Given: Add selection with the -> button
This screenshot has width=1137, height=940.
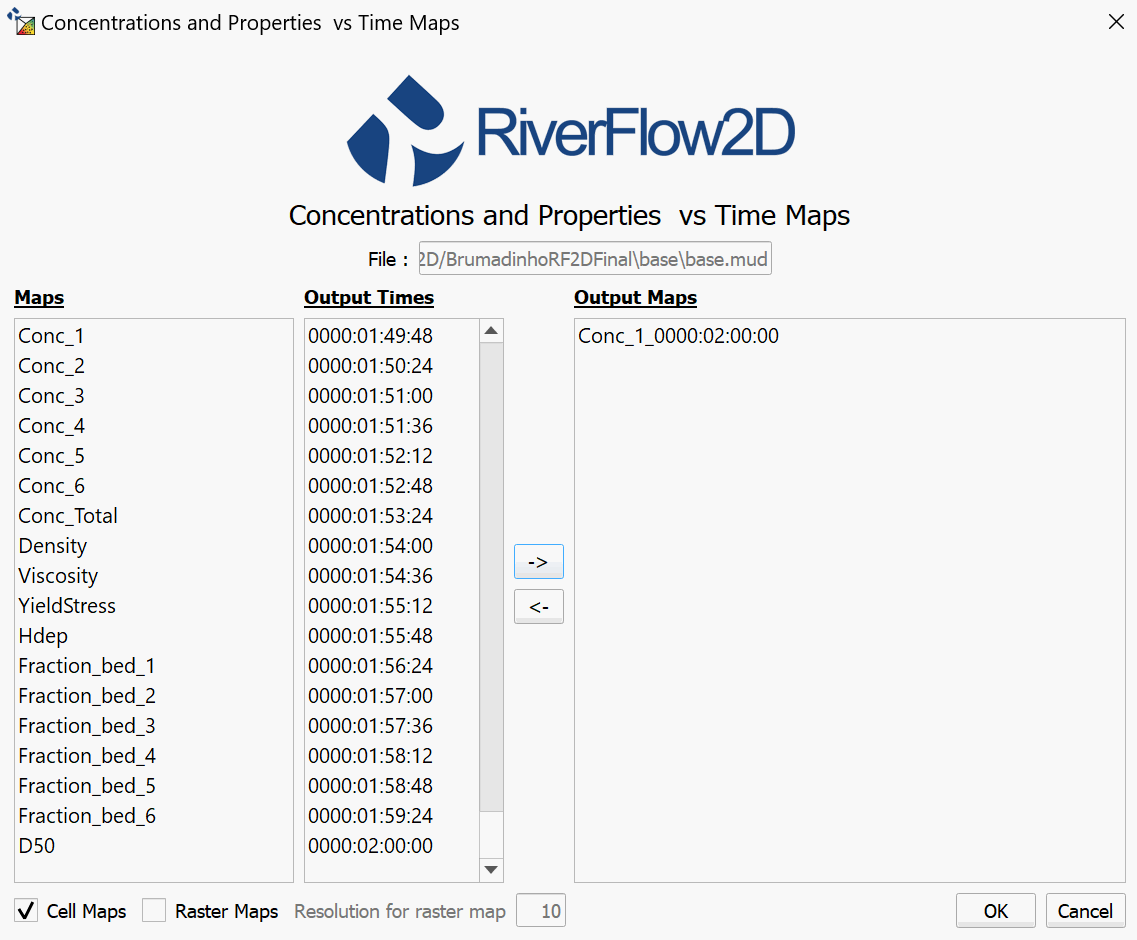Looking at the screenshot, I should point(538,562).
